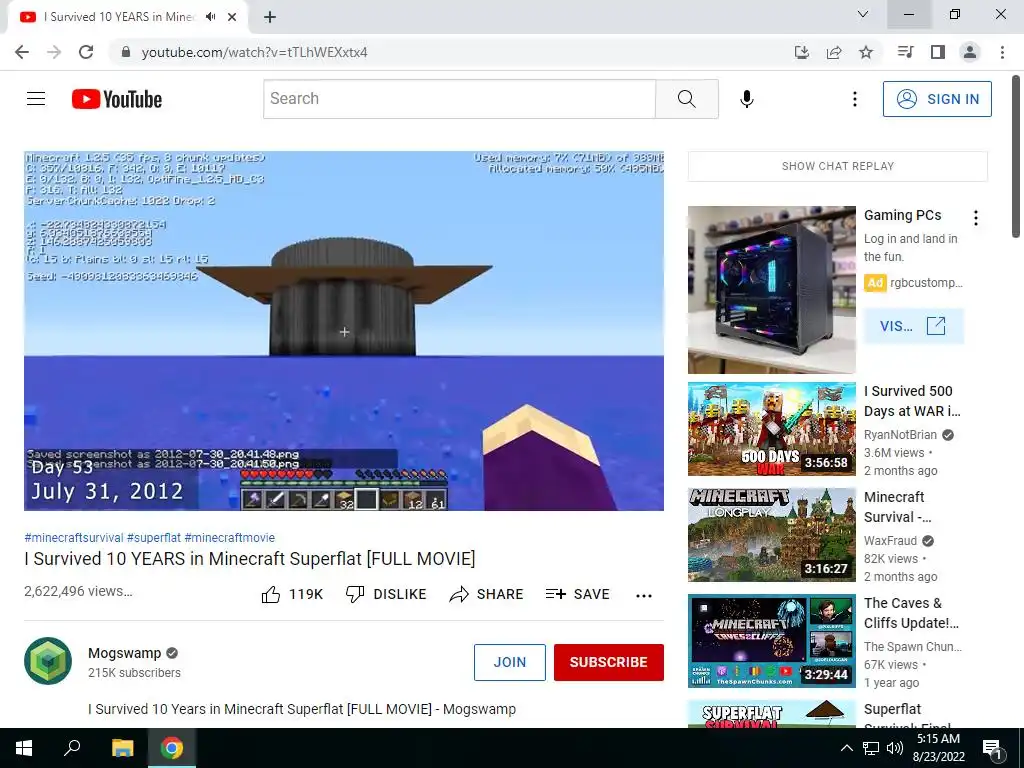Click the search magnifier button
The height and width of the screenshot is (768, 1024).
tap(686, 99)
